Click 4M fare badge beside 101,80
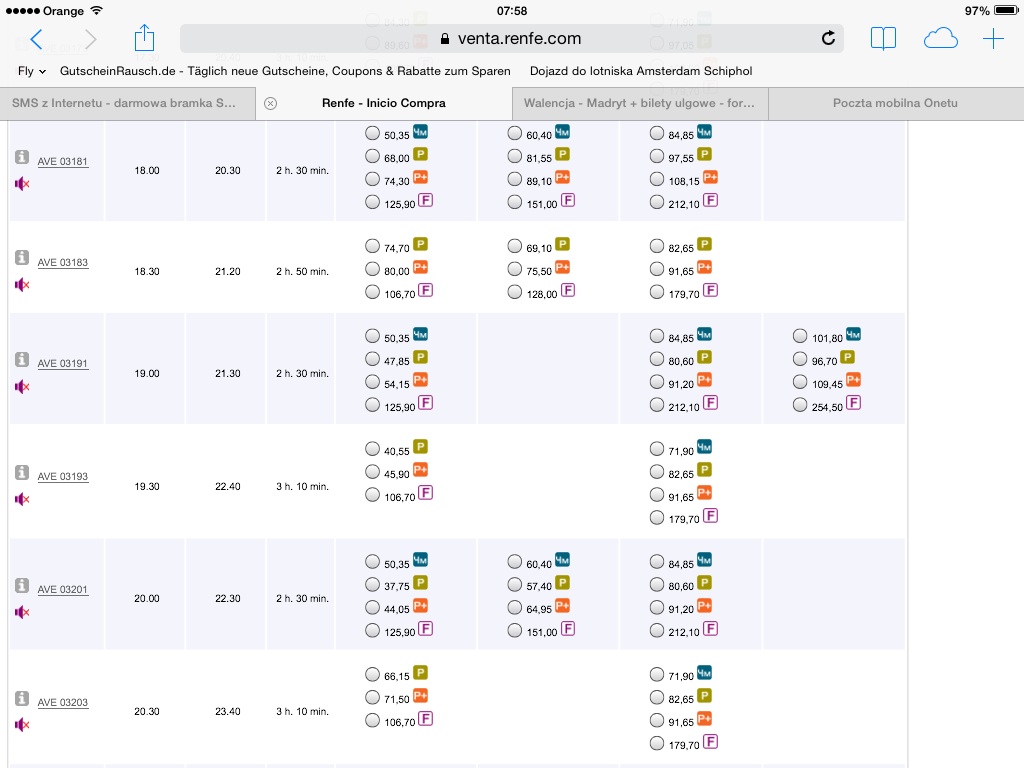The width and height of the screenshot is (1024, 768). (854, 334)
